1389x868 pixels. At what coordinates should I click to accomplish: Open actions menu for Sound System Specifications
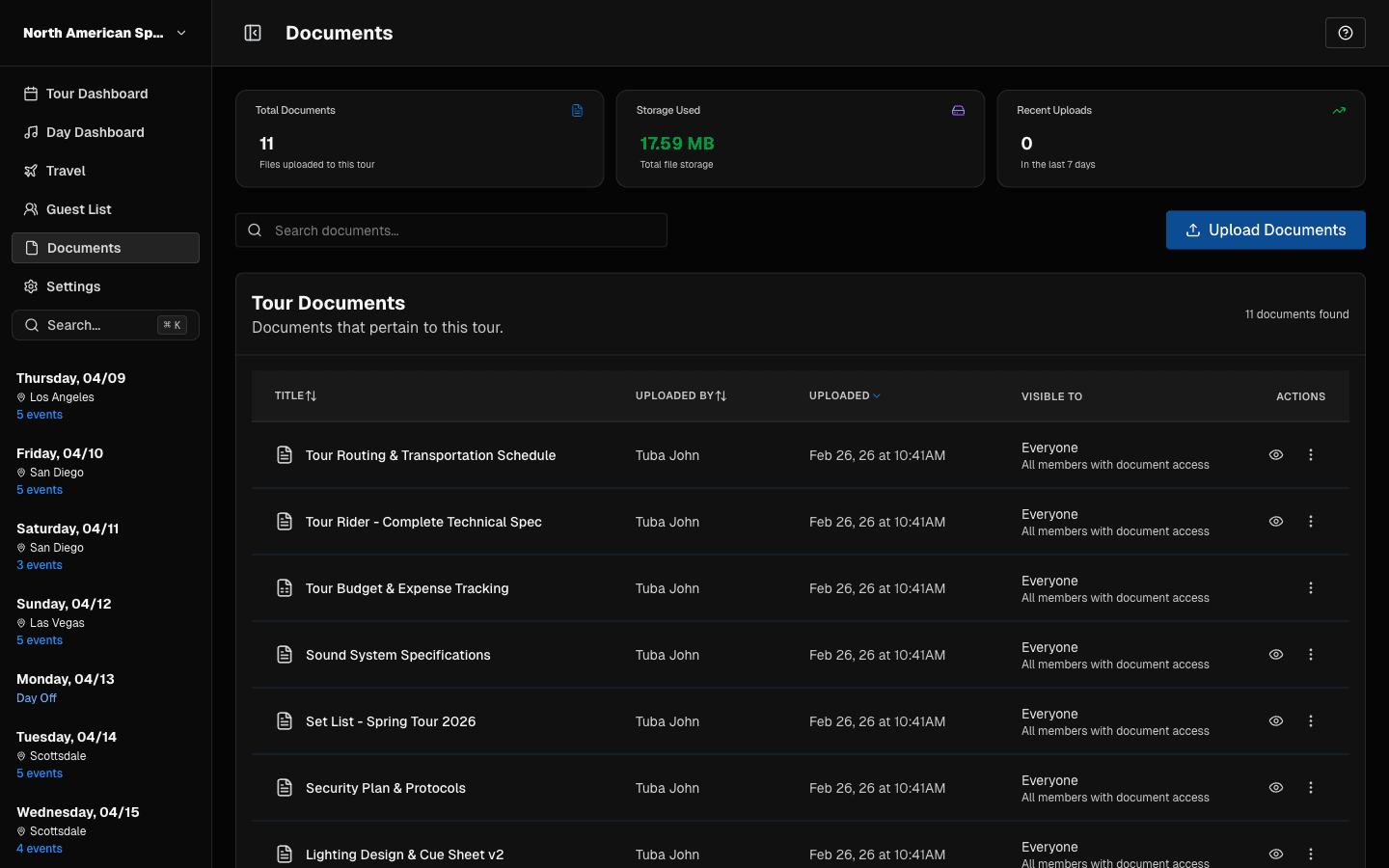tap(1310, 654)
